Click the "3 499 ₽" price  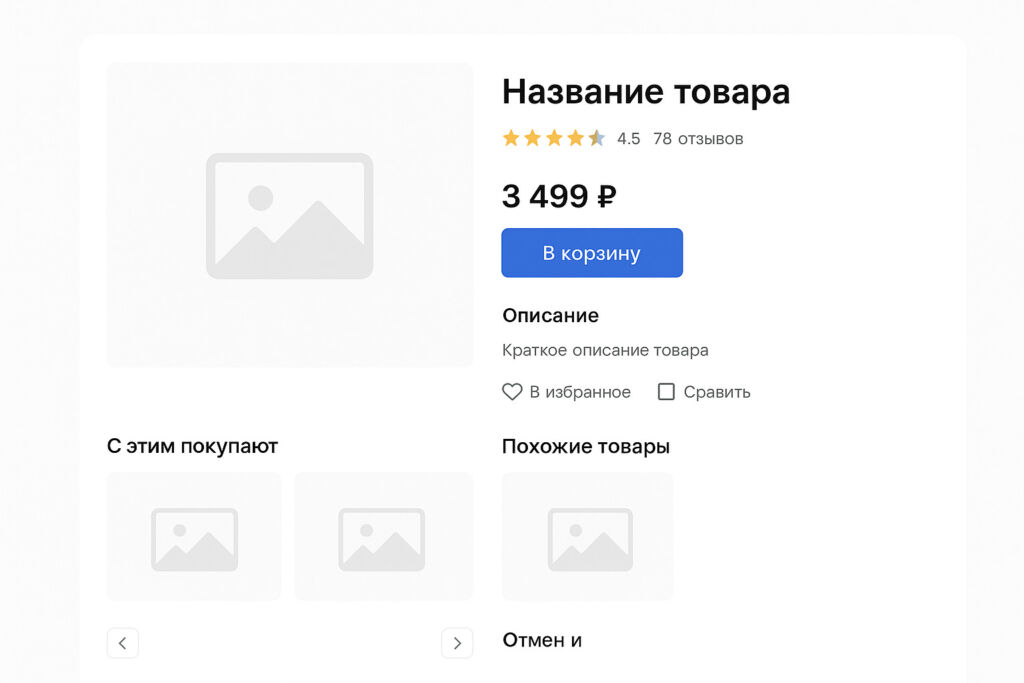coord(559,196)
